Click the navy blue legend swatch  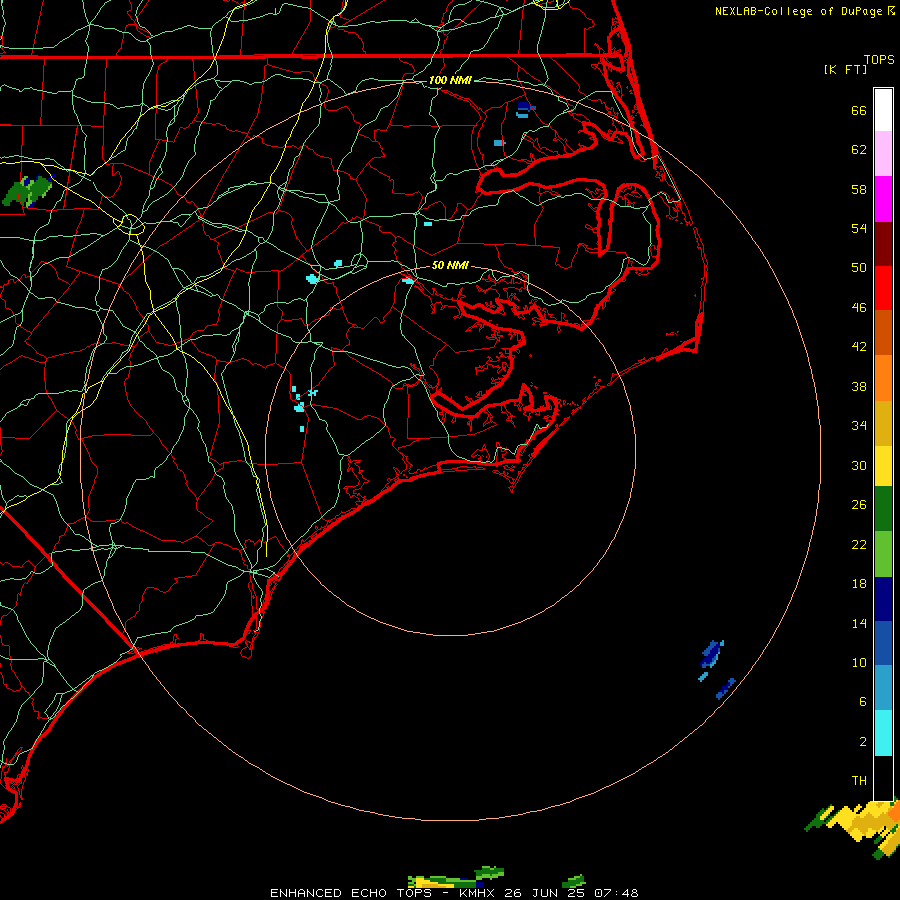pyautogui.click(x=883, y=599)
